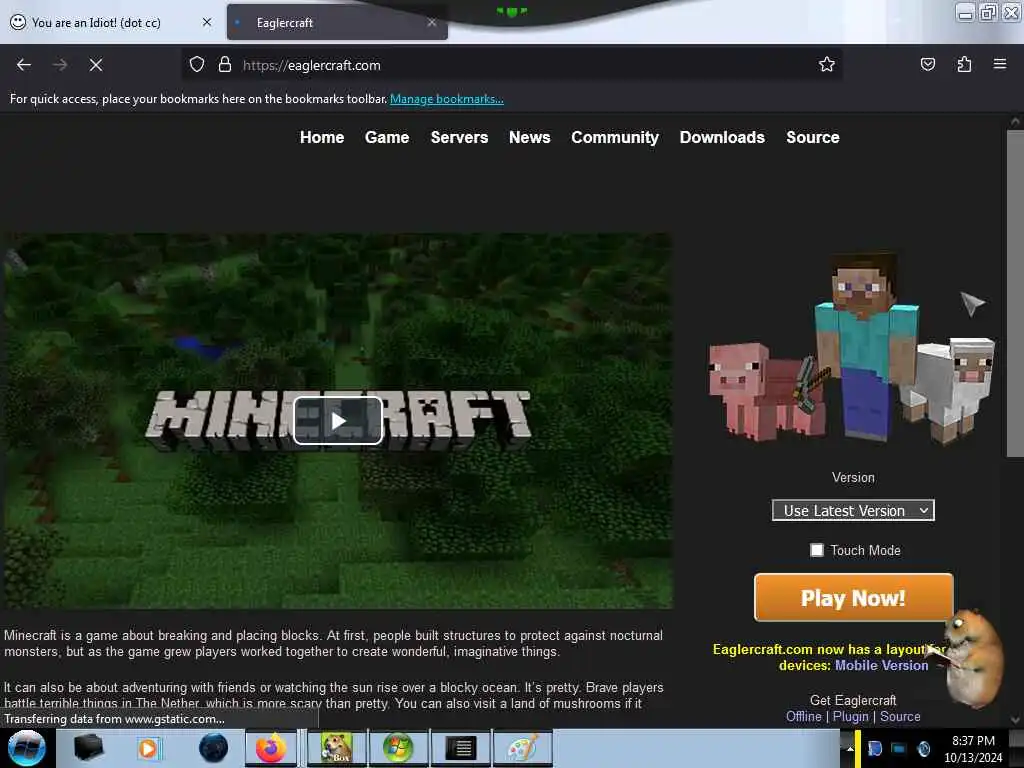Close the Eaglercraft tab
The width and height of the screenshot is (1024, 768).
[432, 22]
